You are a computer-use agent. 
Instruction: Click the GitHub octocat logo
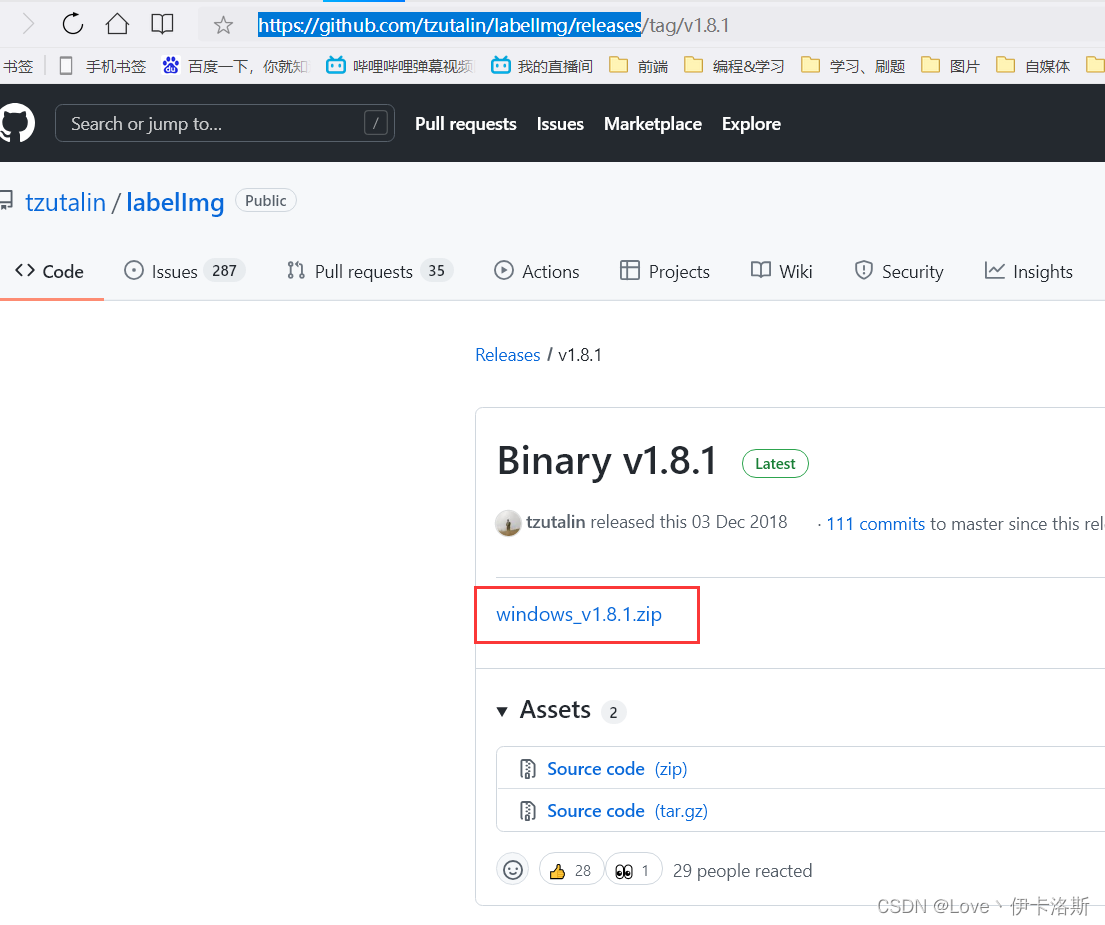(x=17, y=123)
